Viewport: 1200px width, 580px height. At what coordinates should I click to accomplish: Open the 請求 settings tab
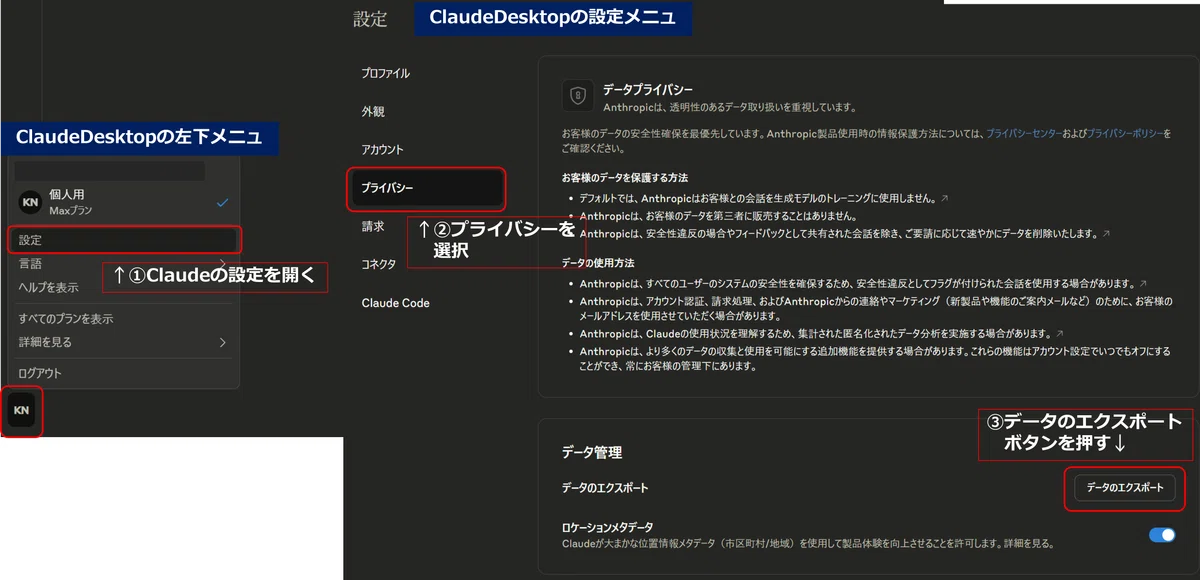click(373, 227)
